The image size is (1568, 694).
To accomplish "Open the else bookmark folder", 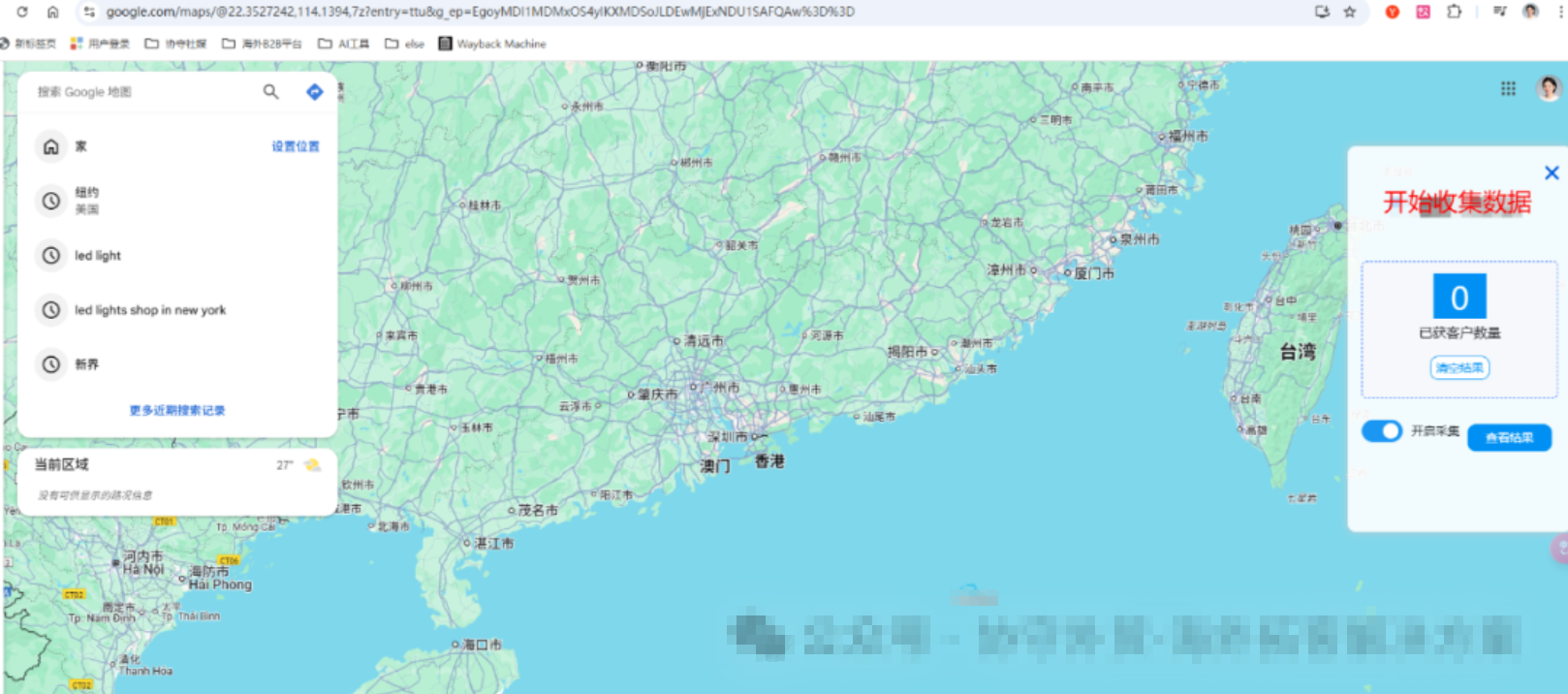I will (x=405, y=44).
